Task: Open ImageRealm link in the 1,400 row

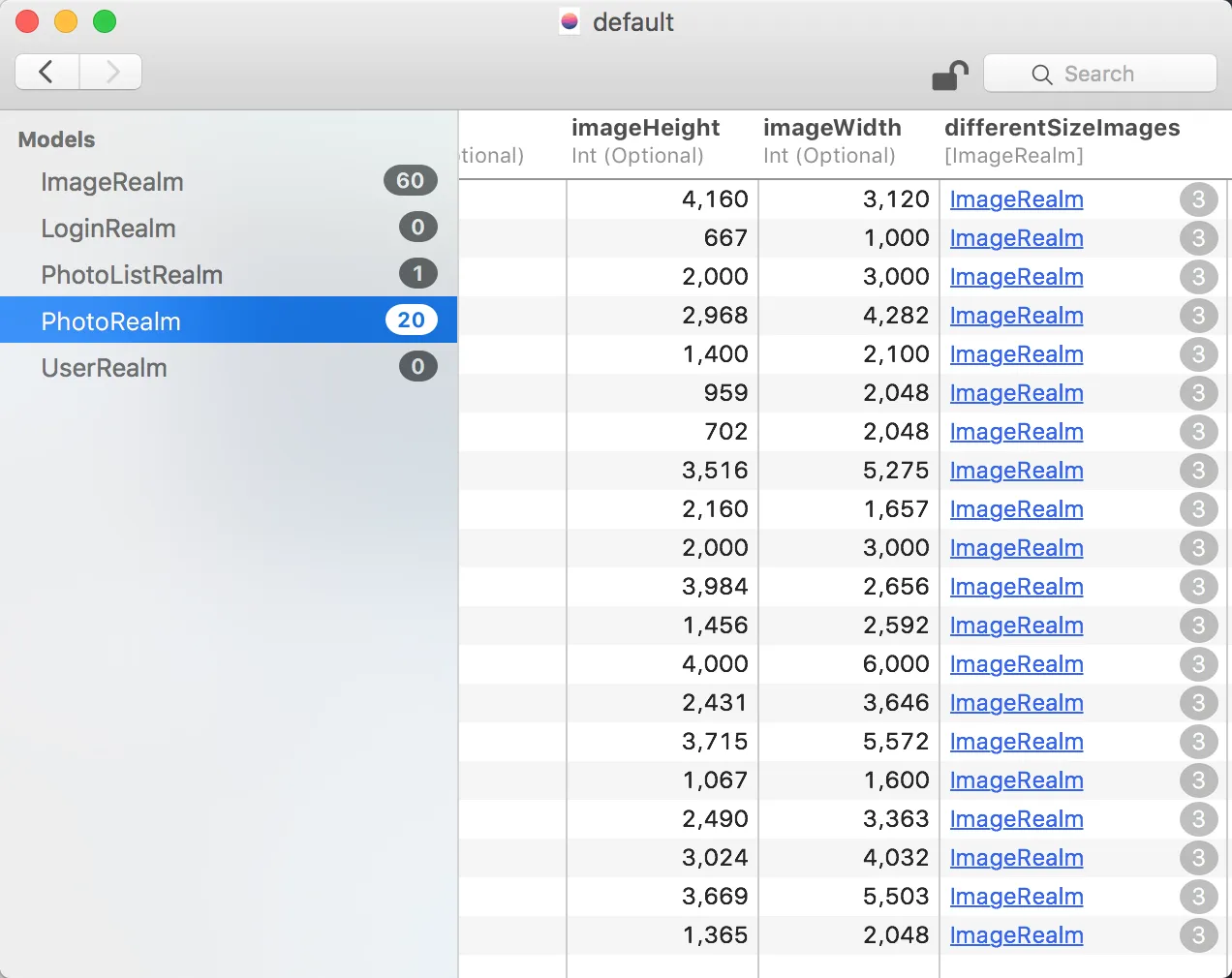Action: [1016, 354]
